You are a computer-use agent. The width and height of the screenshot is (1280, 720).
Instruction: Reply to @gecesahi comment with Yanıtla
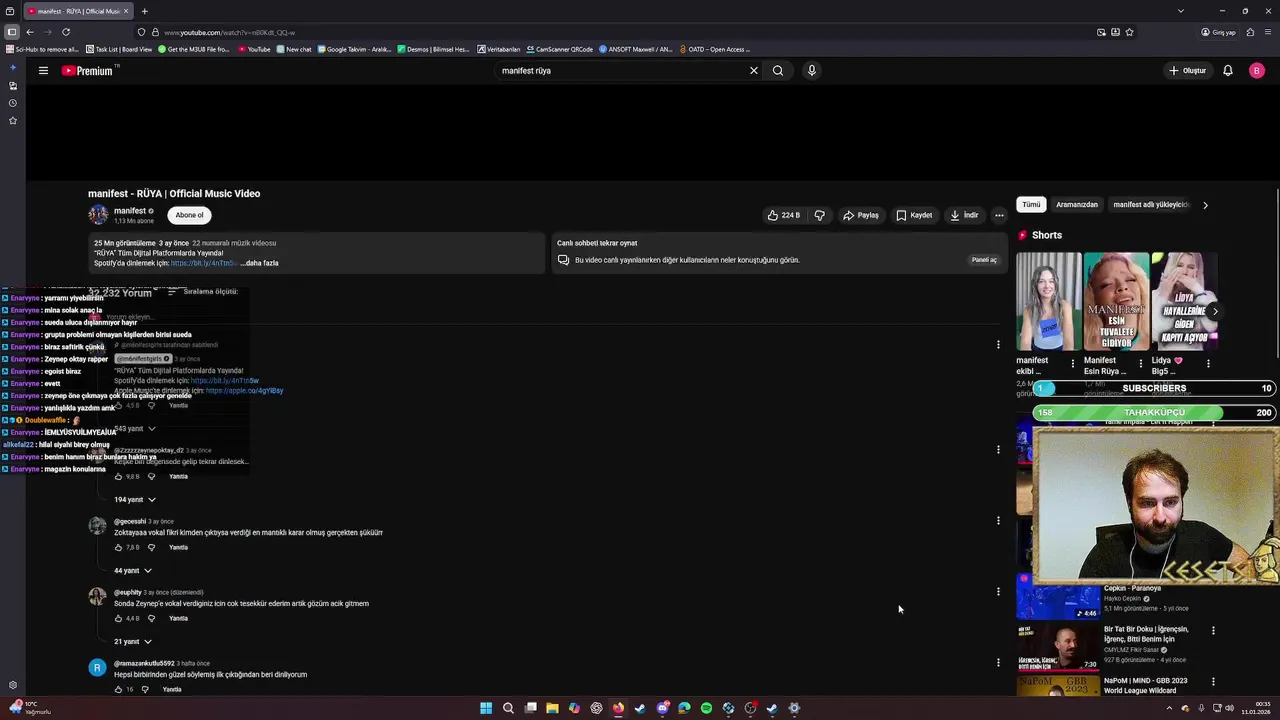click(178, 547)
